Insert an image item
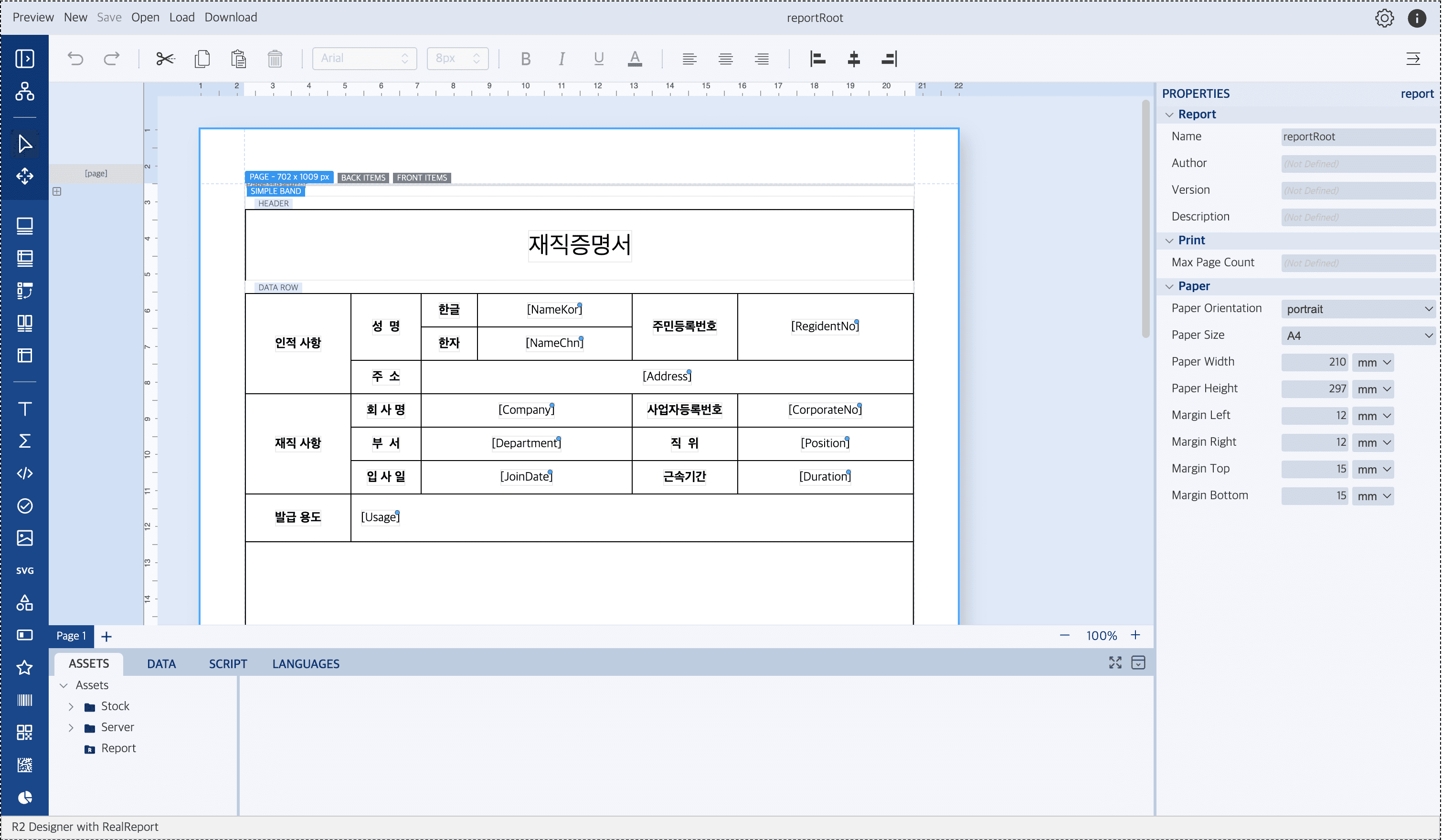1442x840 pixels. click(x=25, y=538)
